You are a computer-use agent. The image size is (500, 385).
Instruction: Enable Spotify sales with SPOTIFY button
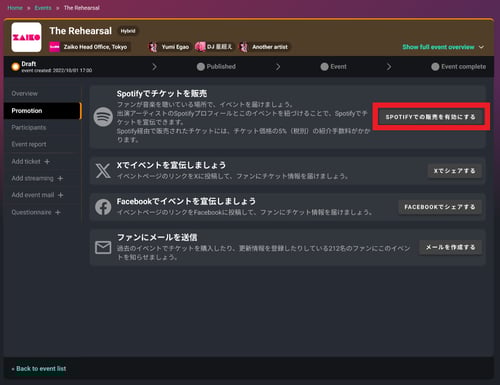(x=431, y=117)
